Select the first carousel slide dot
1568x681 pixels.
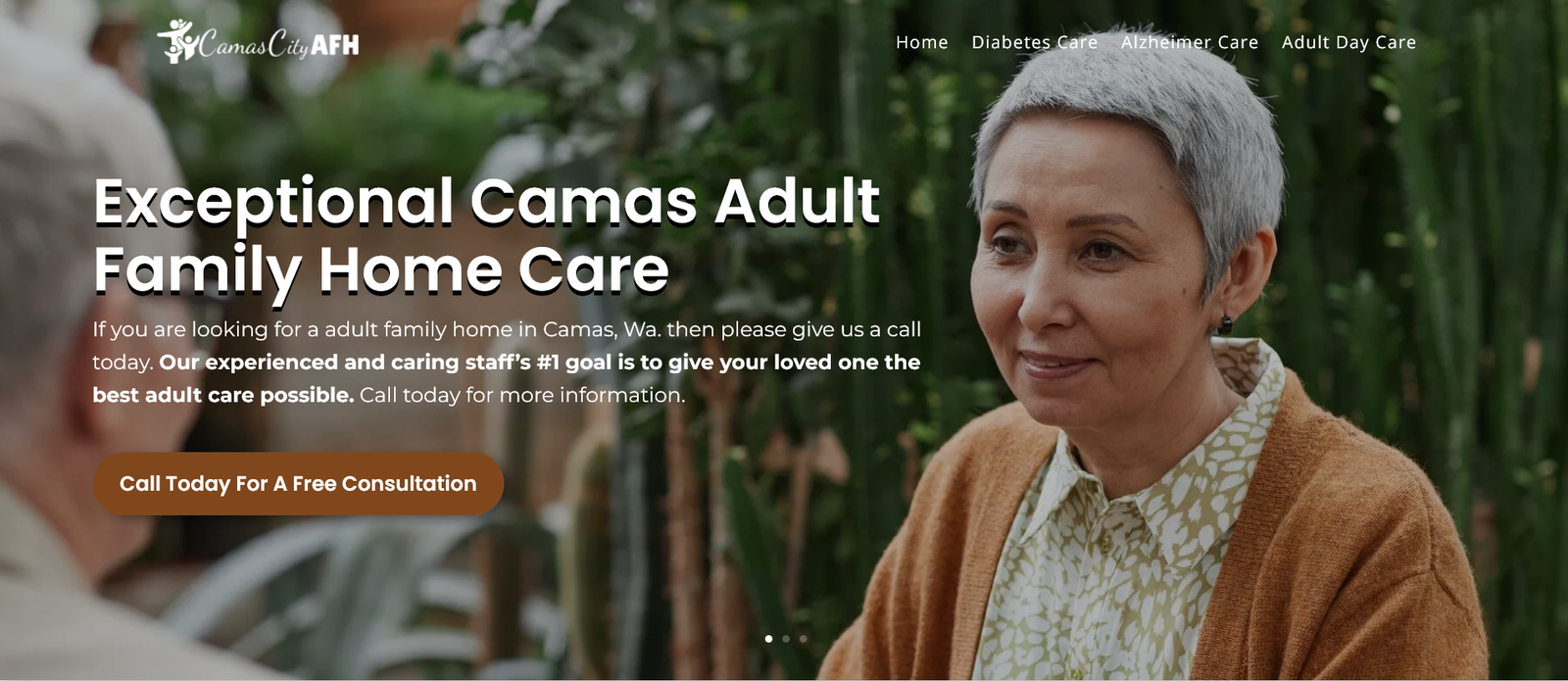point(768,639)
